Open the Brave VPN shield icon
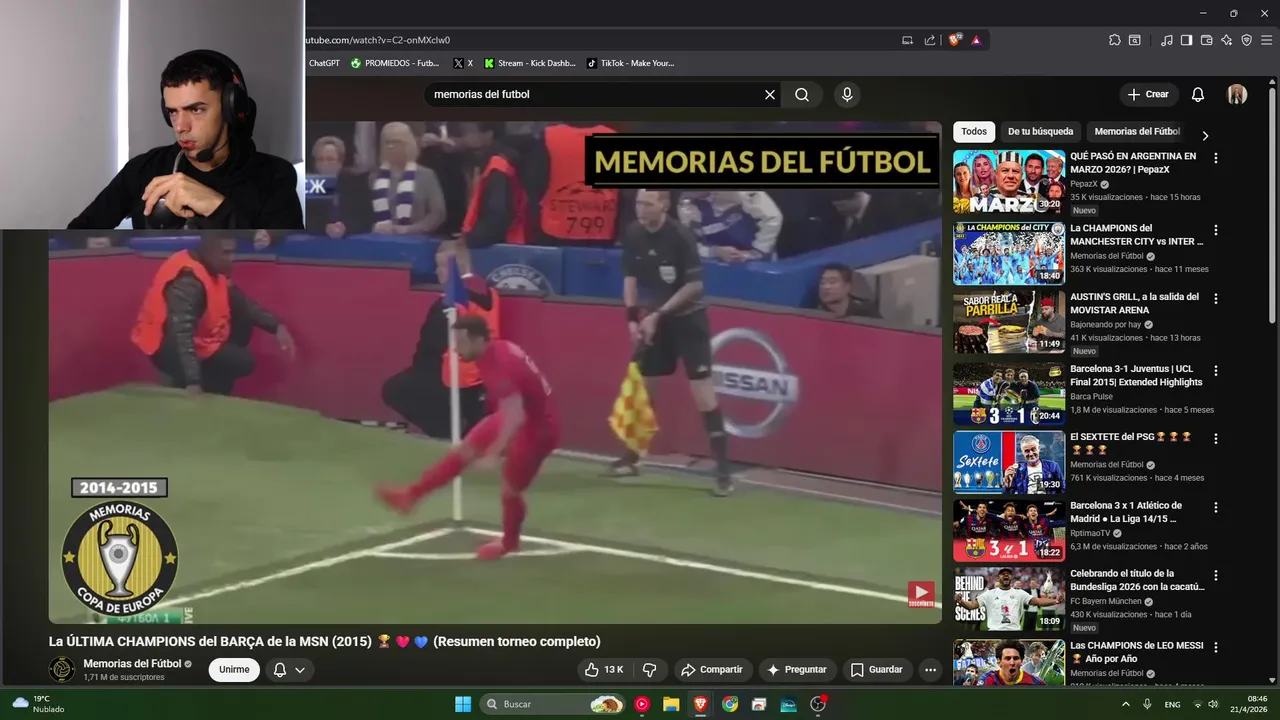Image resolution: width=1280 pixels, height=720 pixels. point(1246,40)
